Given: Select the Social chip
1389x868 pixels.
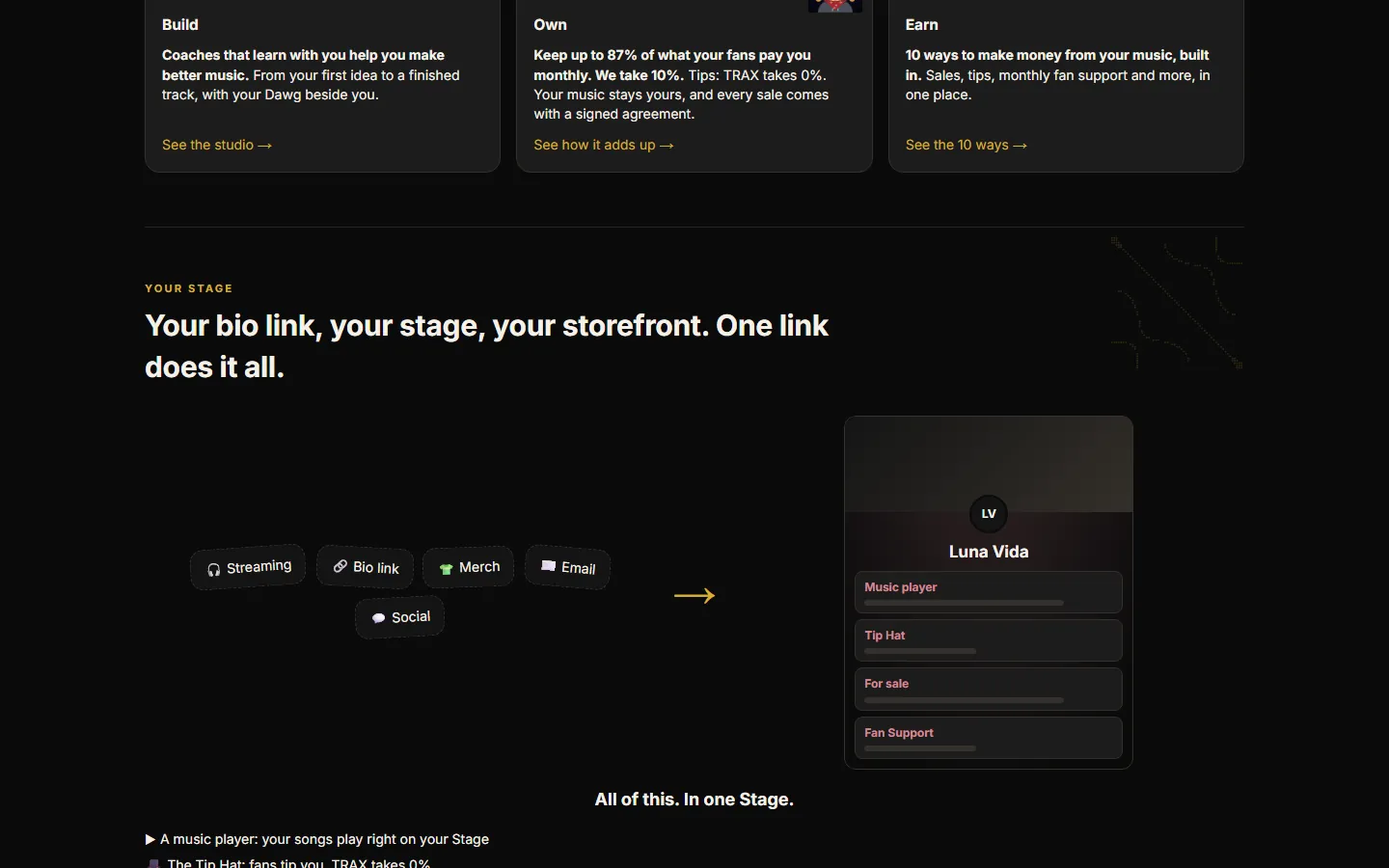Looking at the screenshot, I should (400, 617).
